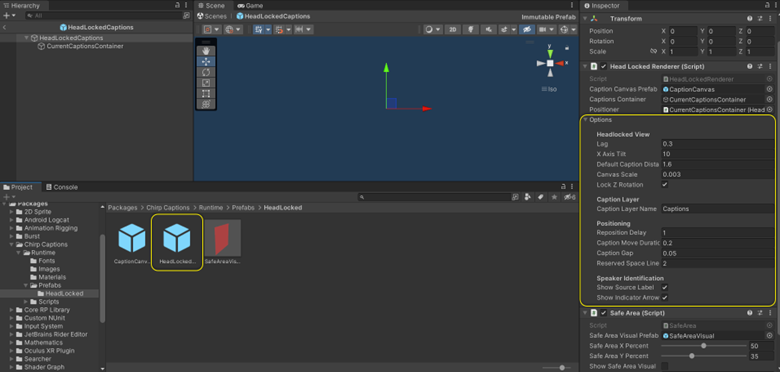Uncheck Show Source Label checkbox
The height and width of the screenshot is (372, 780).
[665, 287]
